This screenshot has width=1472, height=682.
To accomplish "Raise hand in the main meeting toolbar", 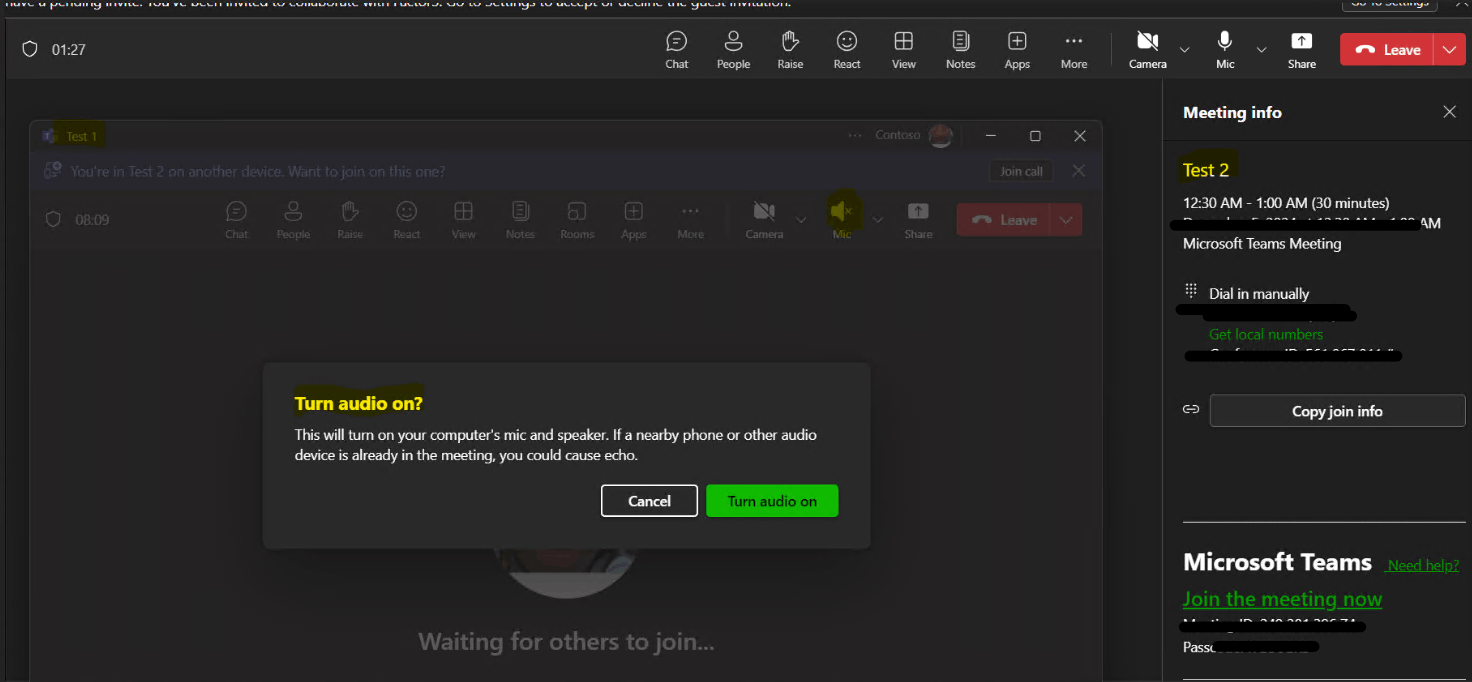I will [x=790, y=49].
